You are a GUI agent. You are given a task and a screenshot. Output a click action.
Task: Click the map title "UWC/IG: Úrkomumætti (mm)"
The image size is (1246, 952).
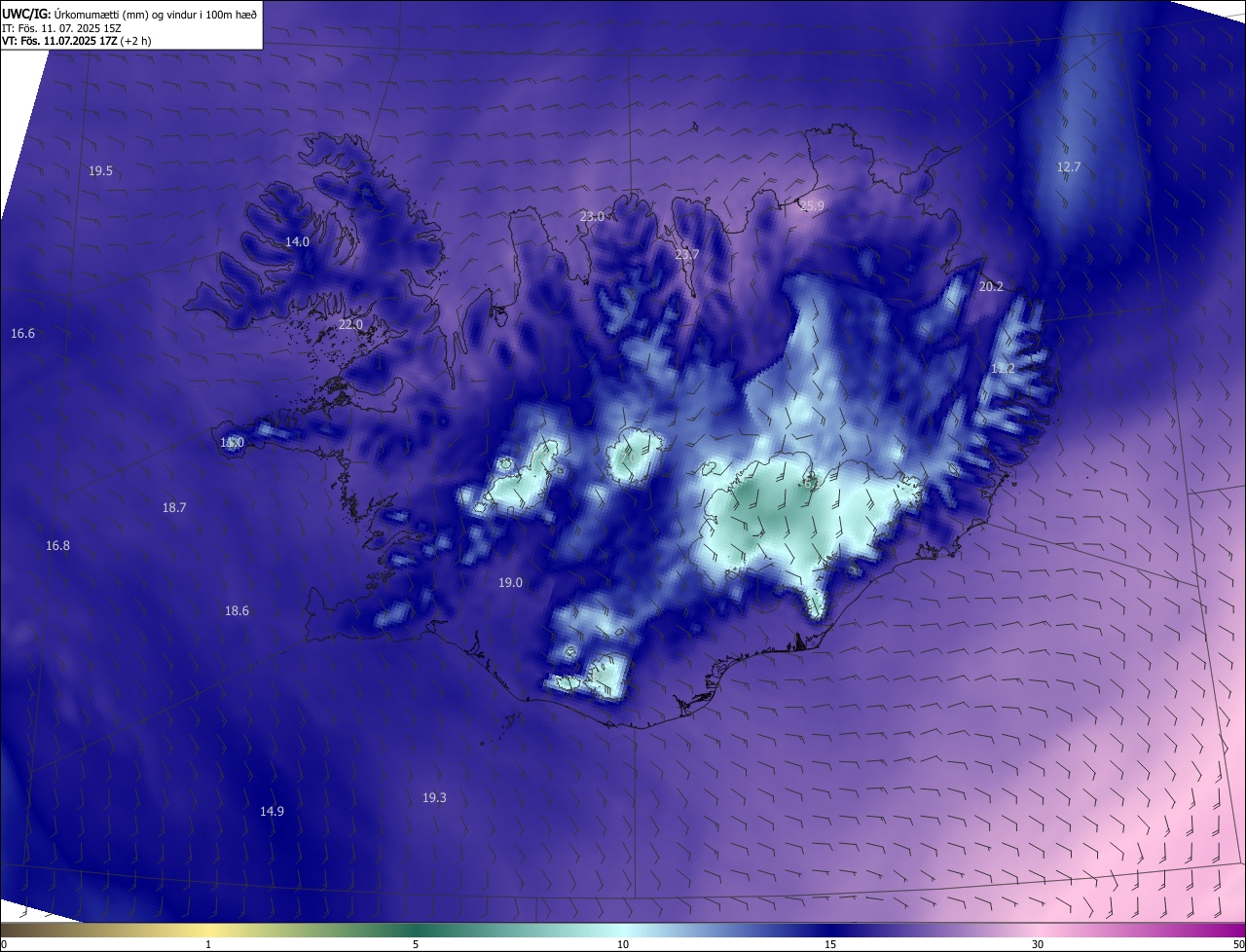pyautogui.click(x=74, y=14)
